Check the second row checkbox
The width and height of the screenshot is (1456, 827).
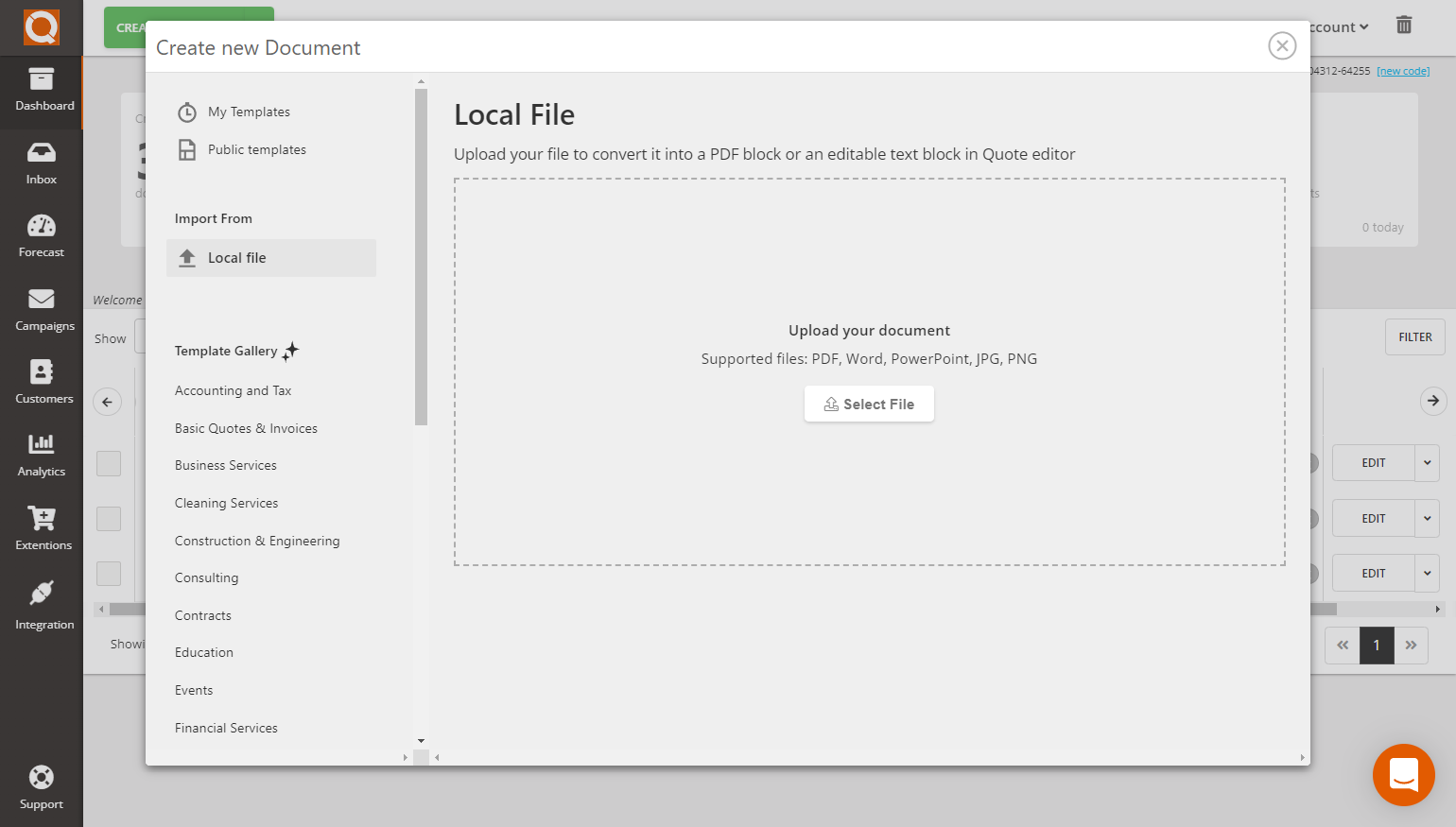tap(109, 518)
